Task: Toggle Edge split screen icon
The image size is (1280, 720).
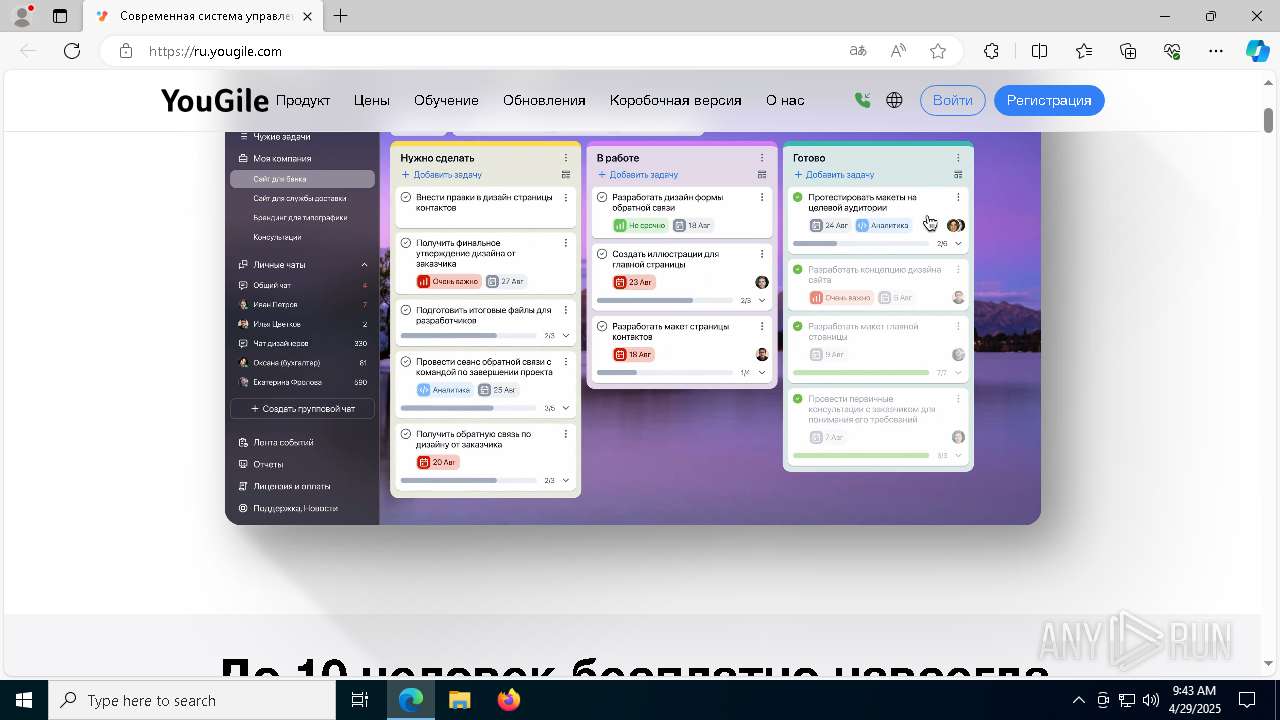Action: click(1039, 51)
